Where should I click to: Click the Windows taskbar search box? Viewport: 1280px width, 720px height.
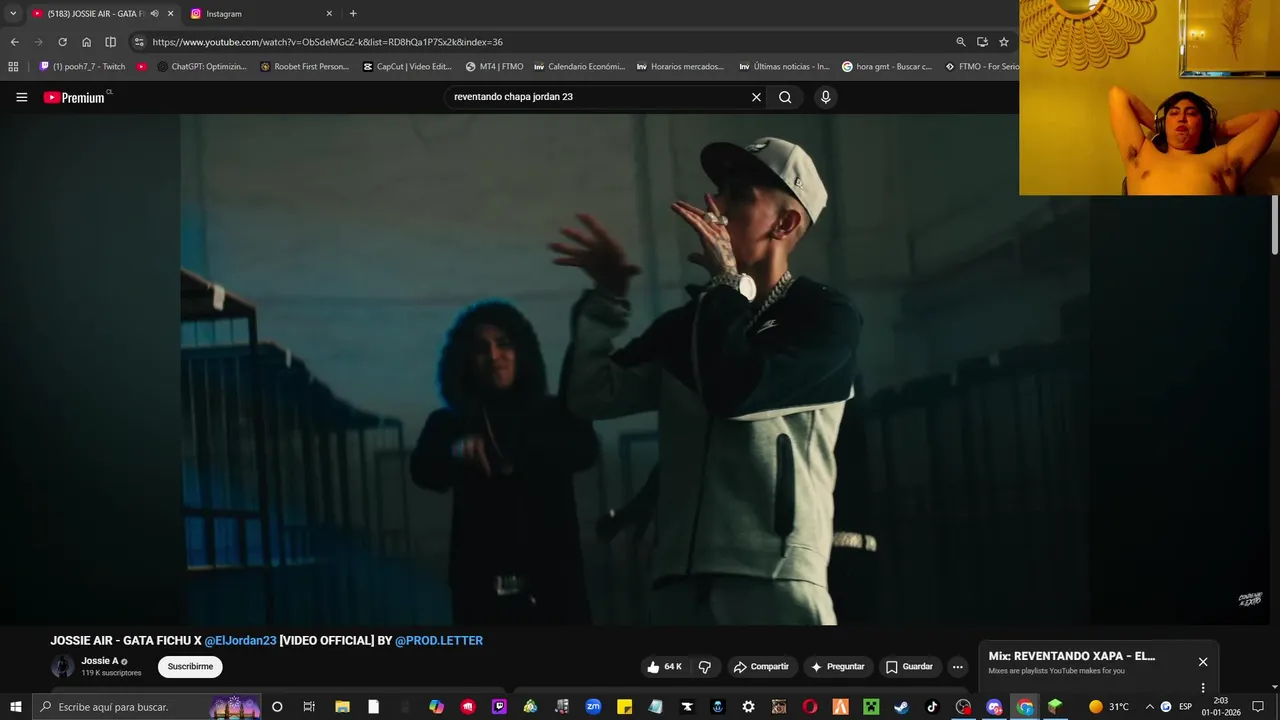coord(146,707)
